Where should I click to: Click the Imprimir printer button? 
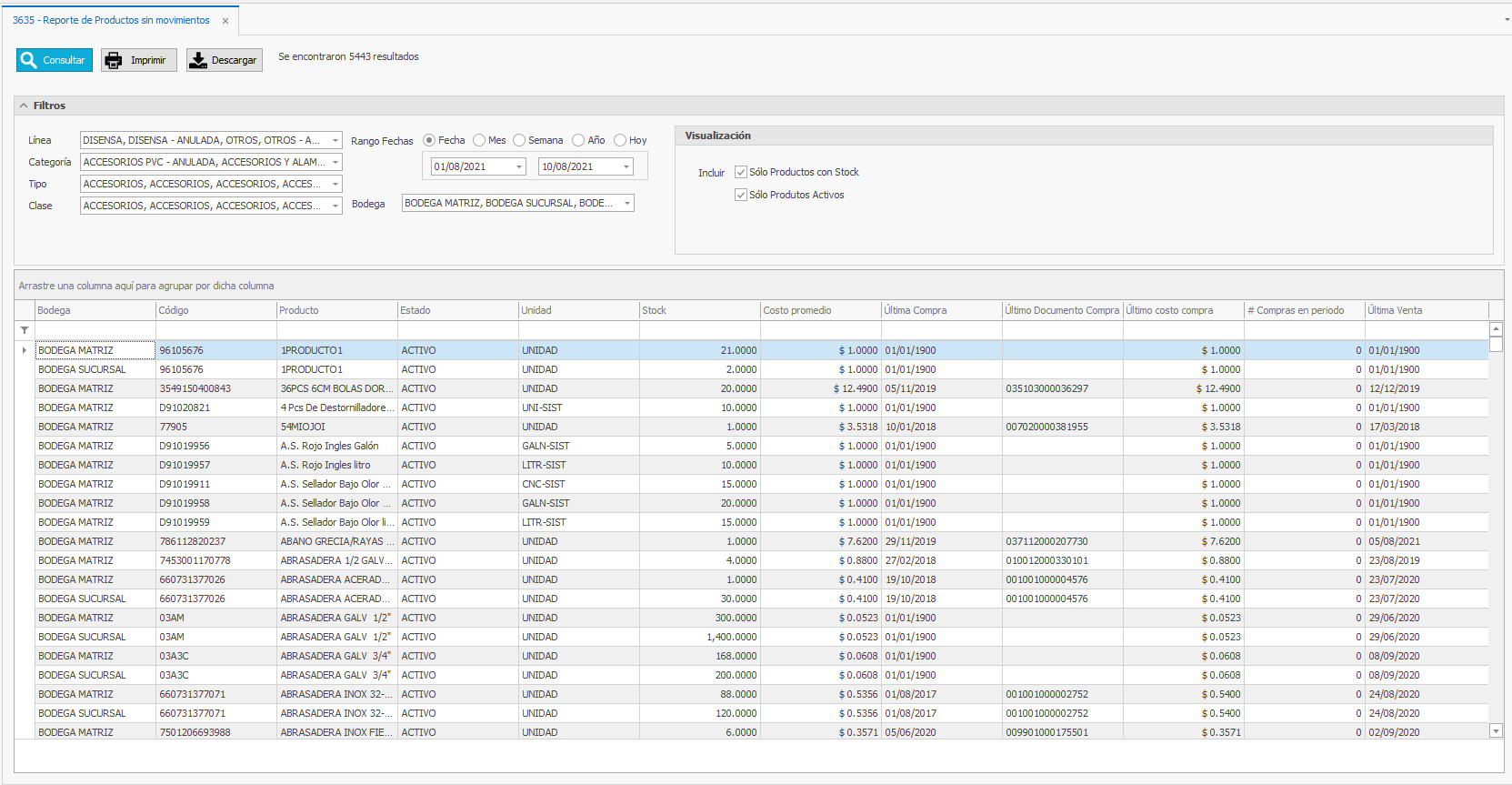[138, 60]
